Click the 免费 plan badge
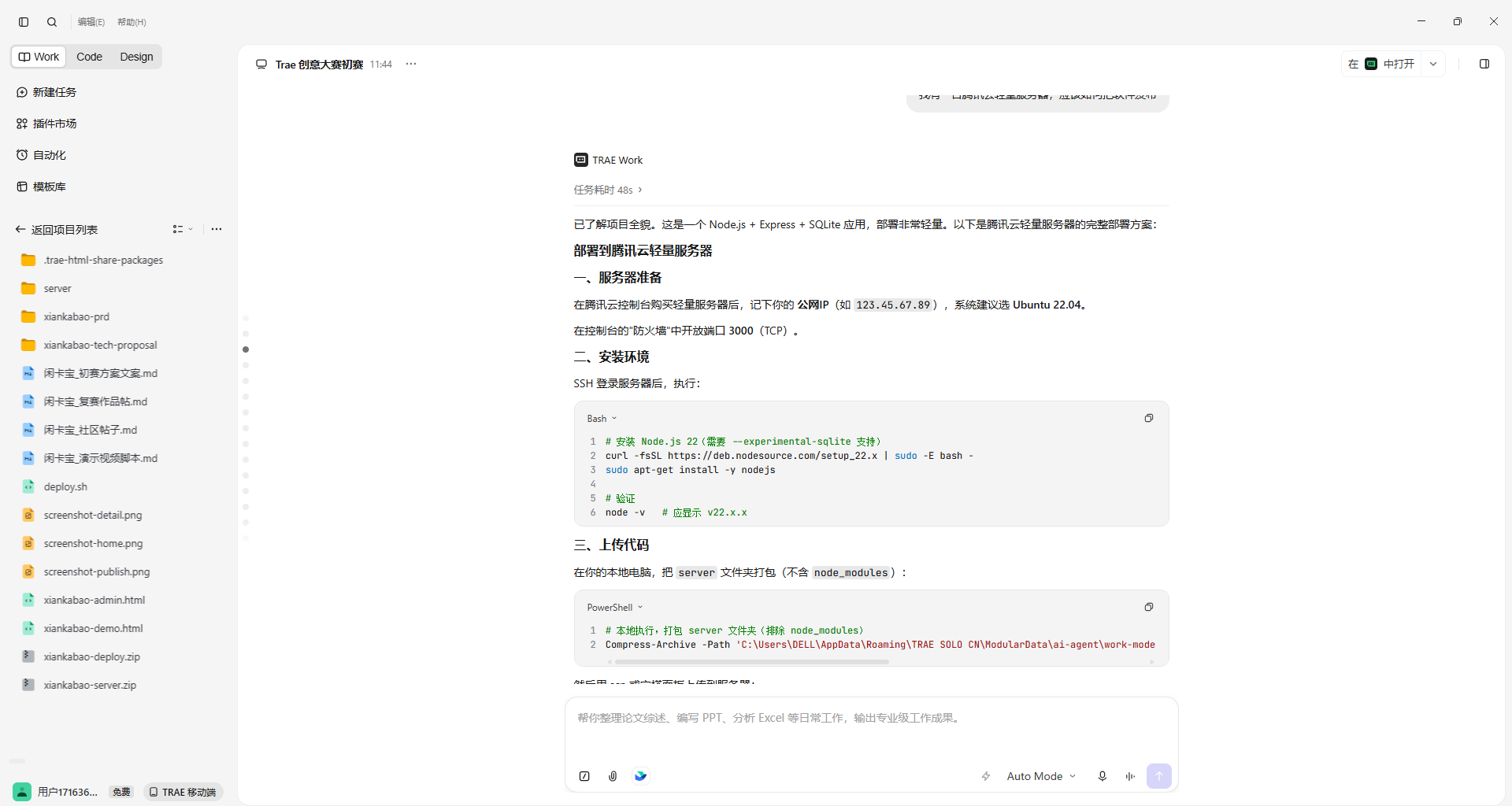The height and width of the screenshot is (806, 1512). click(121, 792)
